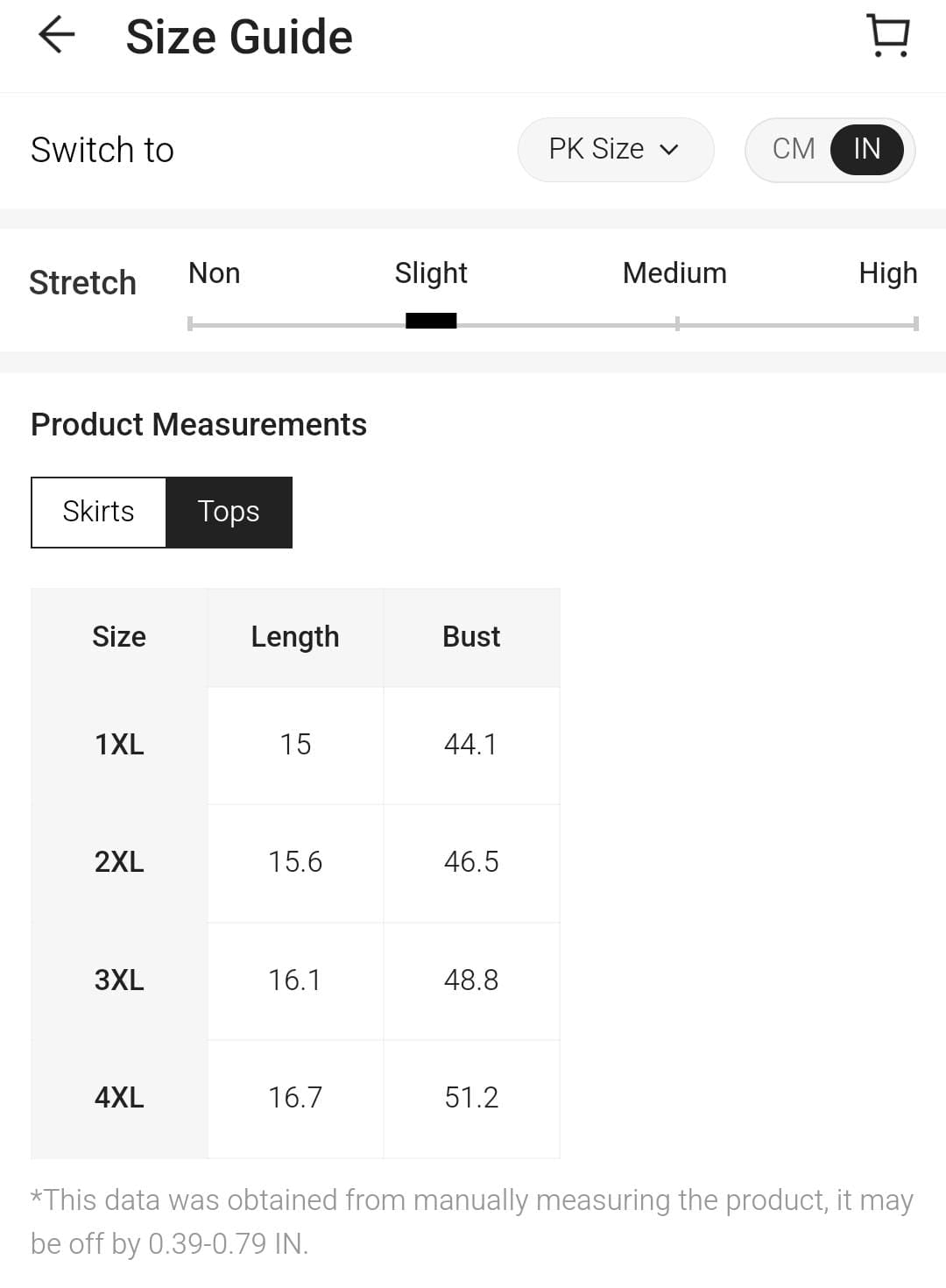Select the 3XL size row
Viewport: 946px width, 1288px height.
click(119, 980)
